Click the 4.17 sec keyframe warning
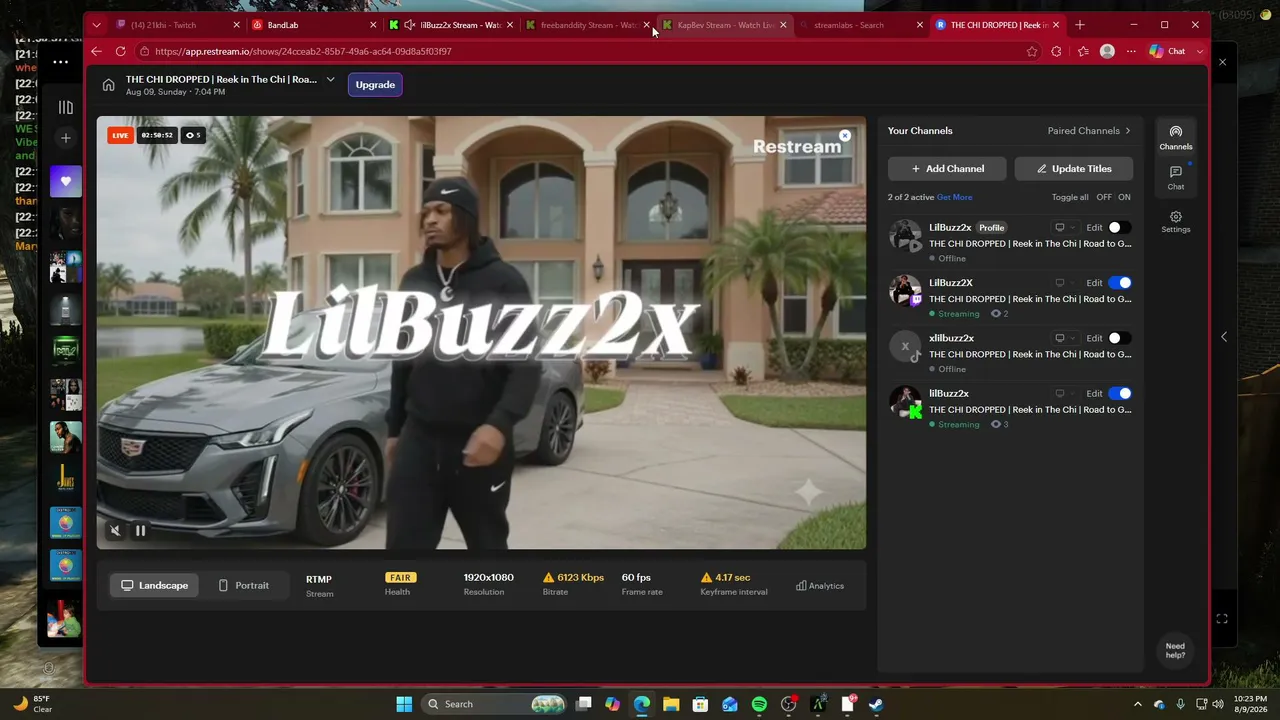 725,578
